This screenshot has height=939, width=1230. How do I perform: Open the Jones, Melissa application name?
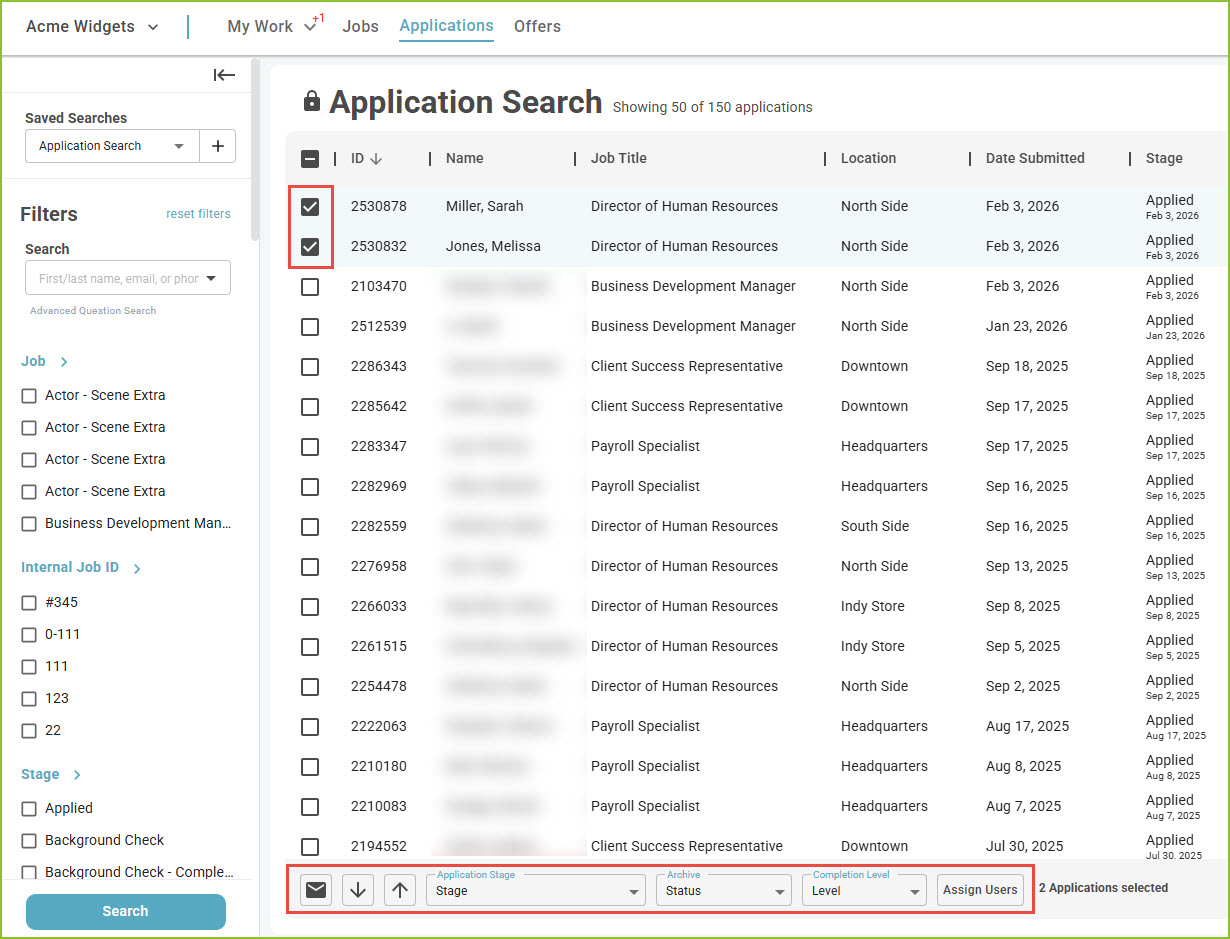(x=493, y=246)
